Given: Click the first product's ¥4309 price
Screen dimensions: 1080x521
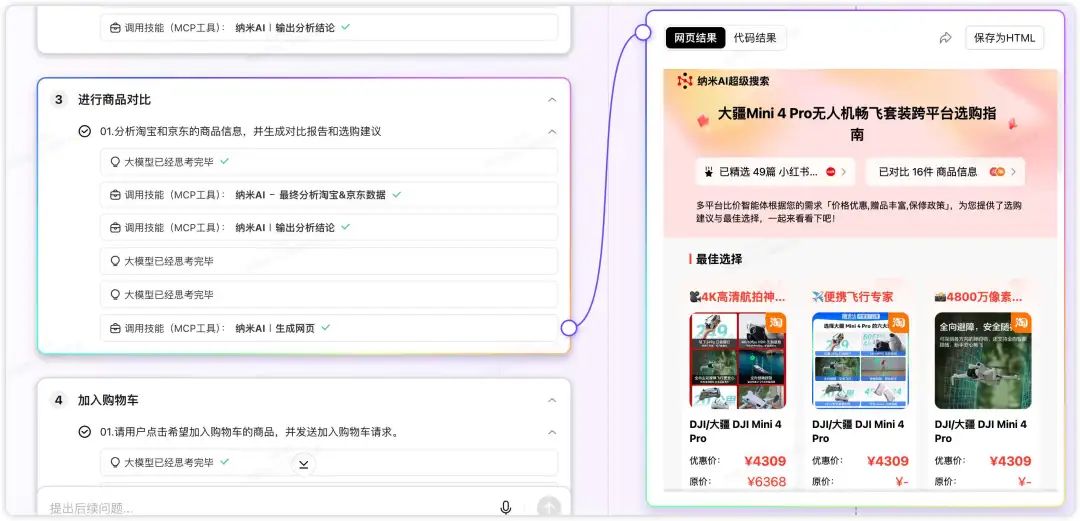Looking at the screenshot, I should point(765,461).
